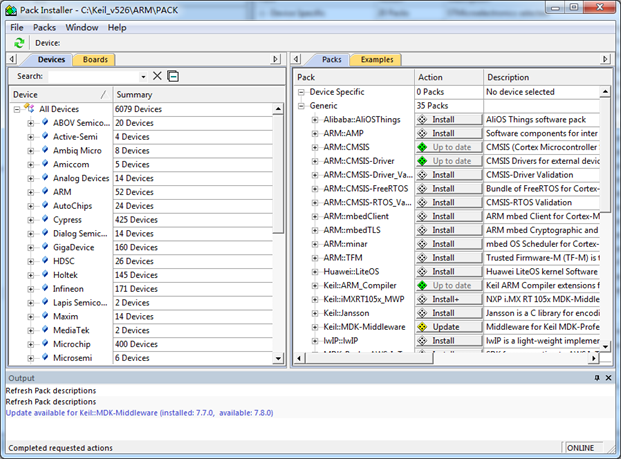Expand the Cypress device vendor node

tap(31, 220)
